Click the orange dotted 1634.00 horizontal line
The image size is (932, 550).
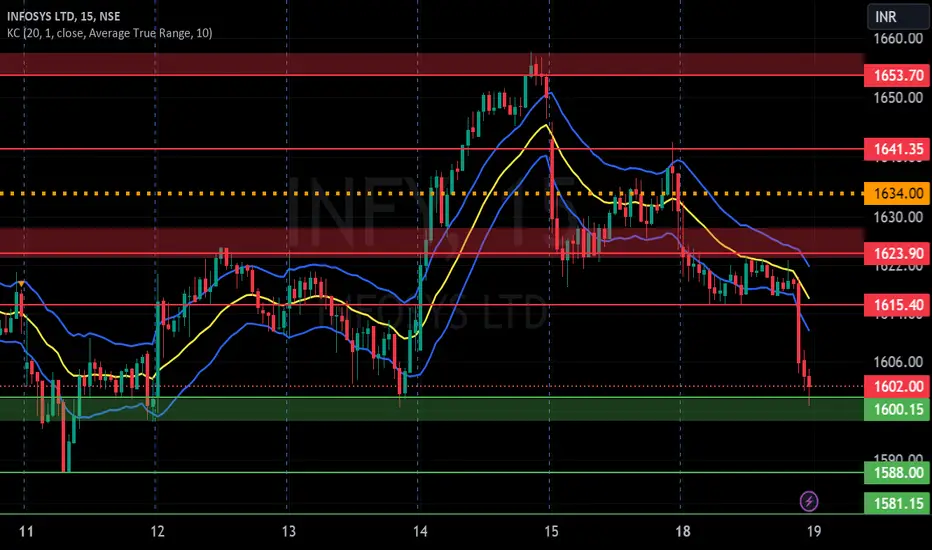pos(432,194)
